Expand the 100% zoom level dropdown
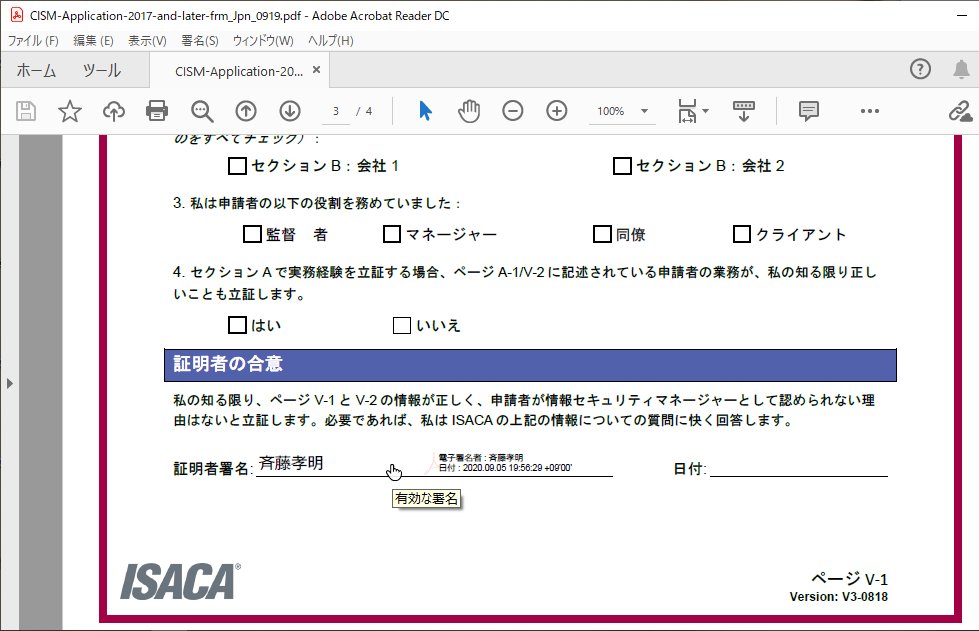Image resolution: width=979 pixels, height=631 pixels. coord(644,111)
